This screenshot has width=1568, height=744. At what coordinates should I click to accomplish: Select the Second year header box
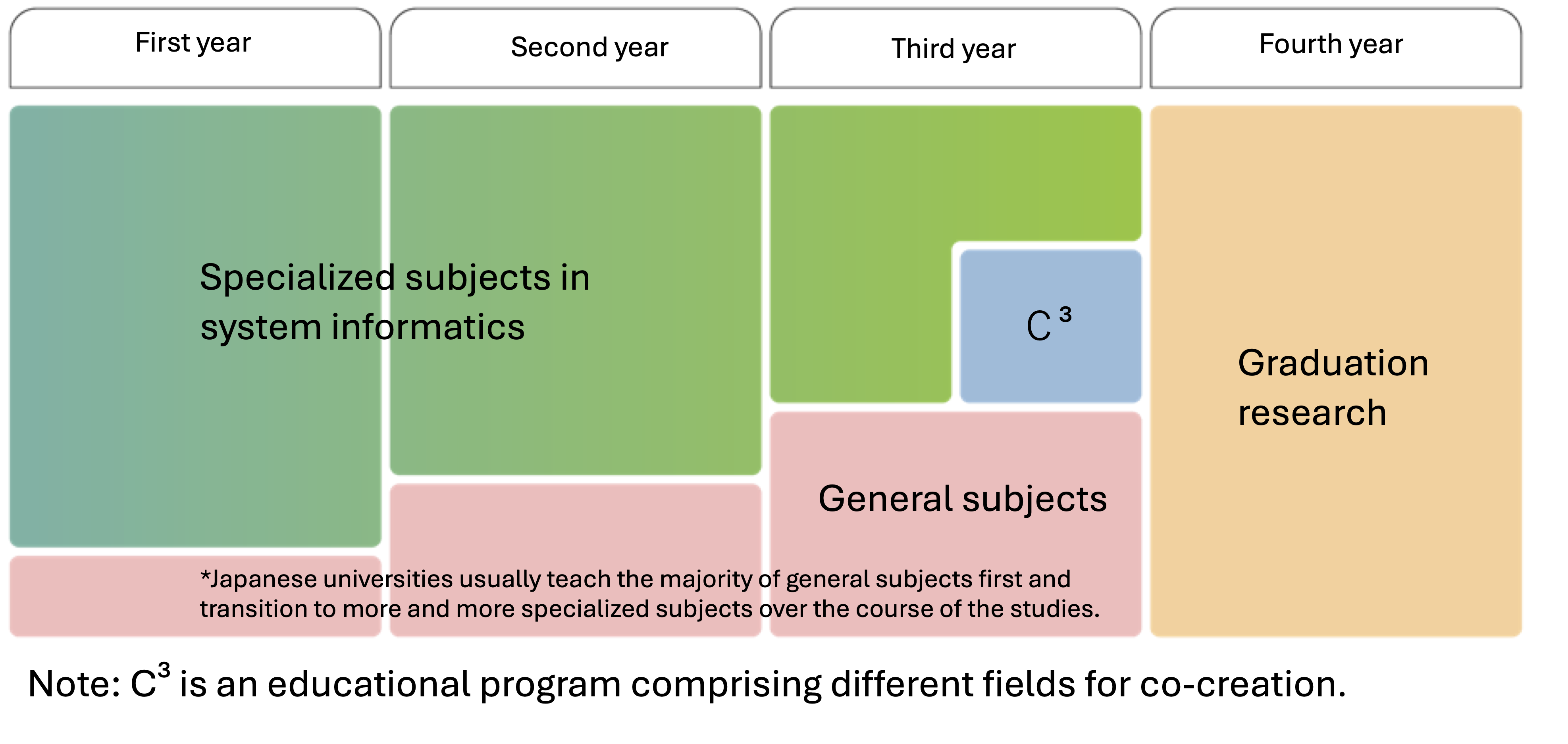[x=576, y=48]
